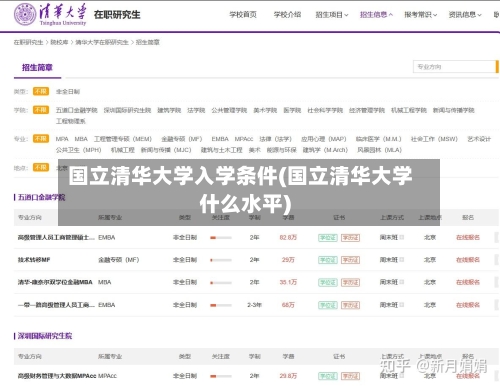Click 在线报名 for the 技术转移MF row
The height and width of the screenshot is (386, 500).
(468, 260)
